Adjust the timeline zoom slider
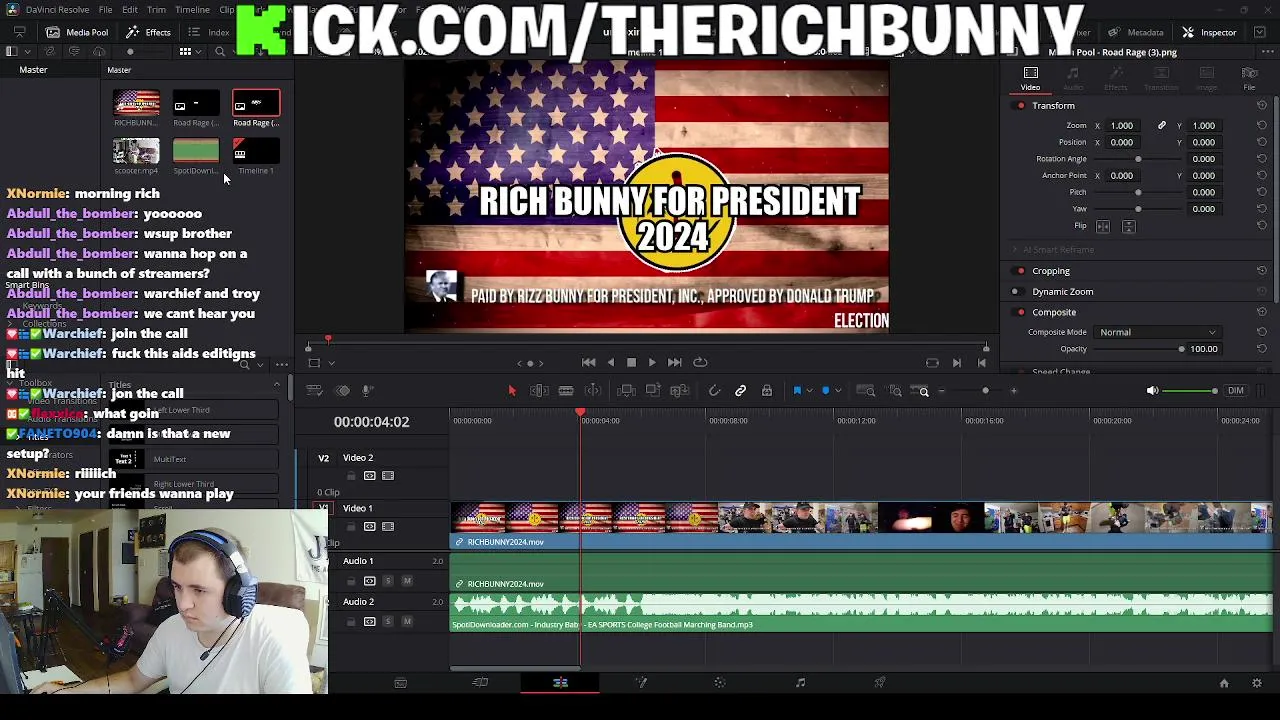The width and height of the screenshot is (1280, 720). 980,391
